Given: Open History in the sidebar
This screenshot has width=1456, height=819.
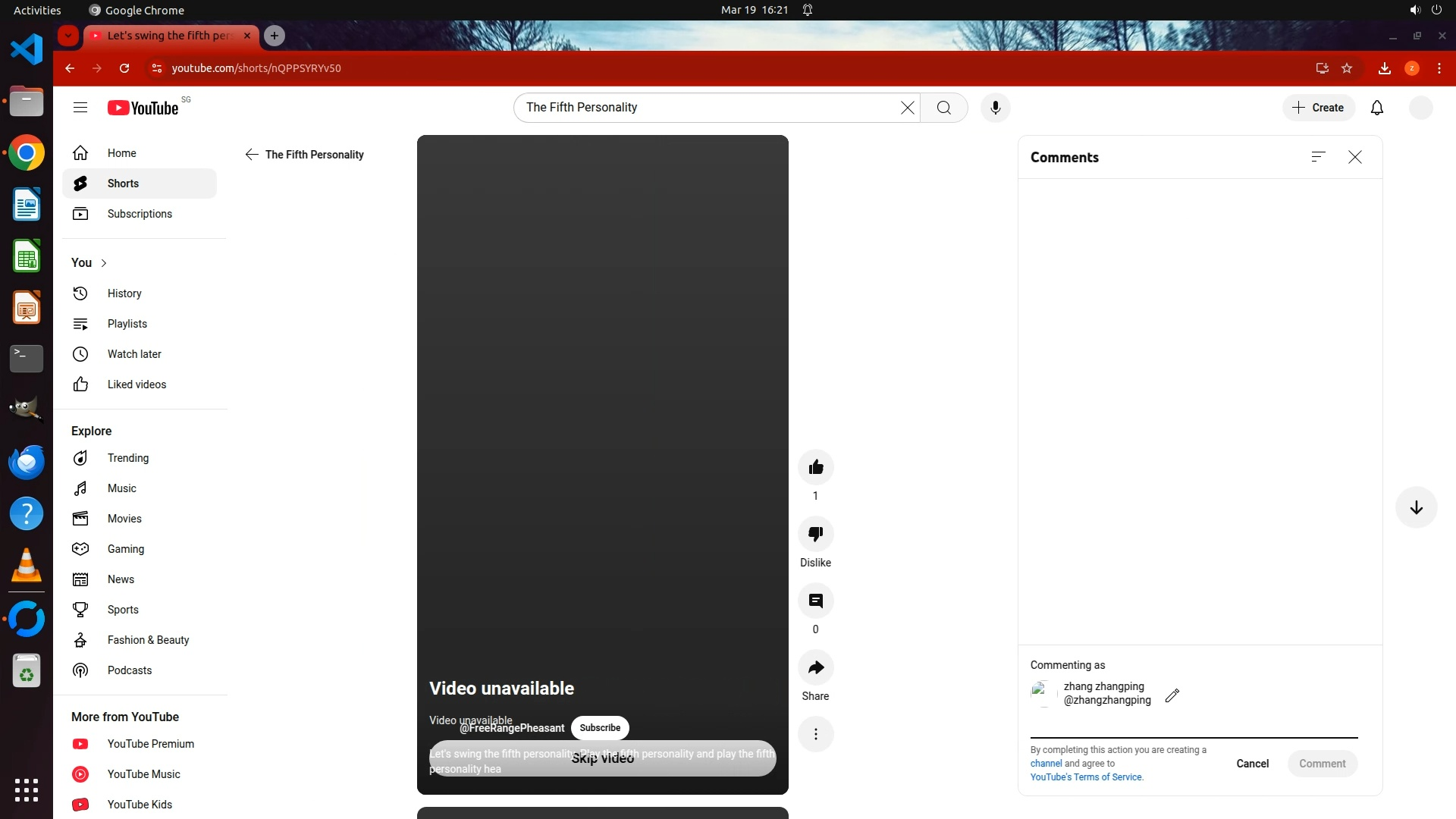Looking at the screenshot, I should [x=124, y=293].
